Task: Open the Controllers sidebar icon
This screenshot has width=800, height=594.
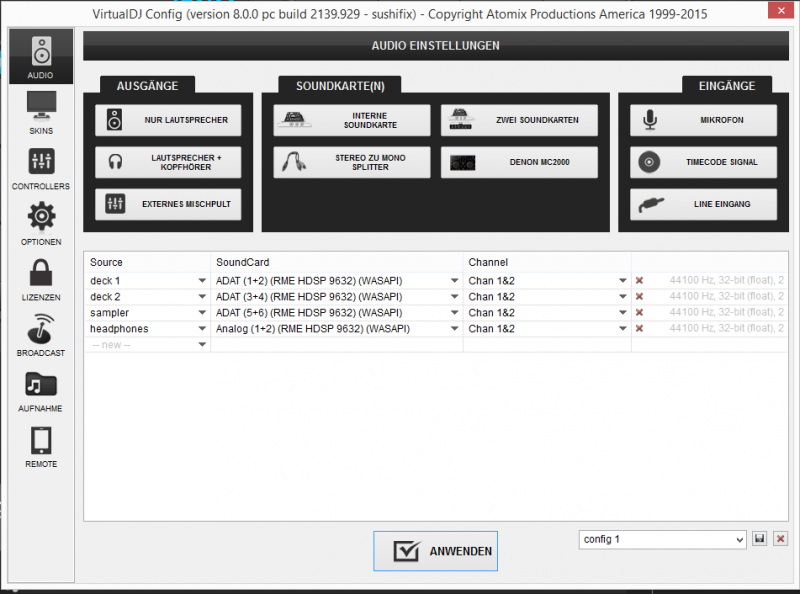Action: tap(41, 168)
